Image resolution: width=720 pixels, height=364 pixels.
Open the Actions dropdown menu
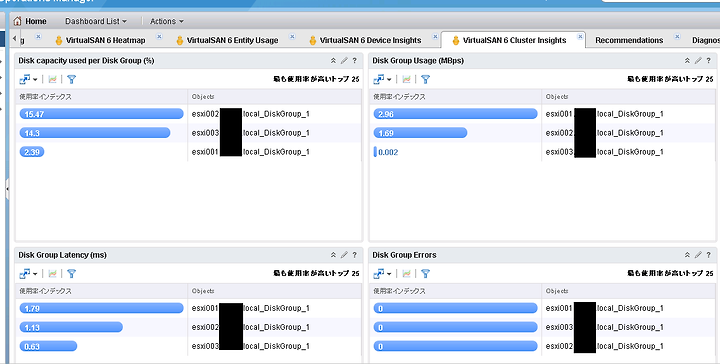tap(167, 21)
